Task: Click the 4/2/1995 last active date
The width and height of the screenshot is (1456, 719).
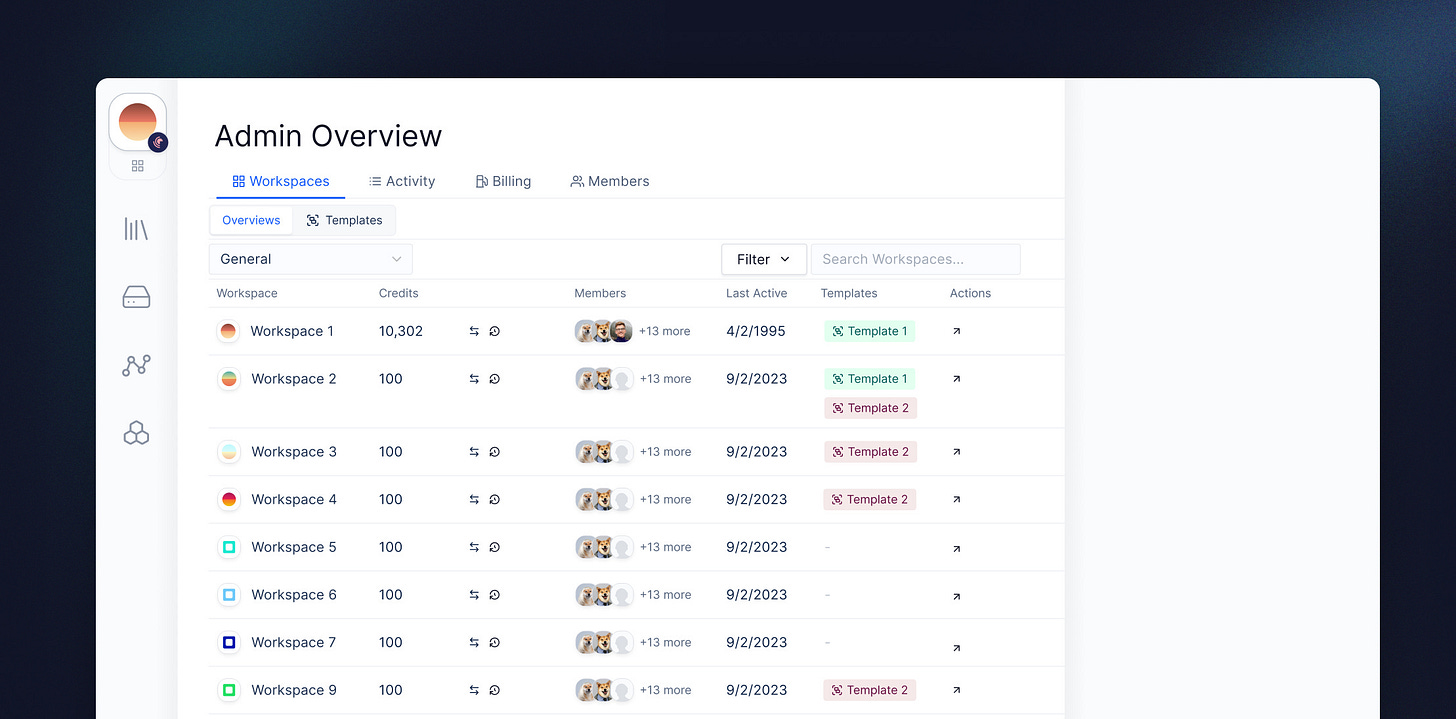Action: tap(756, 331)
